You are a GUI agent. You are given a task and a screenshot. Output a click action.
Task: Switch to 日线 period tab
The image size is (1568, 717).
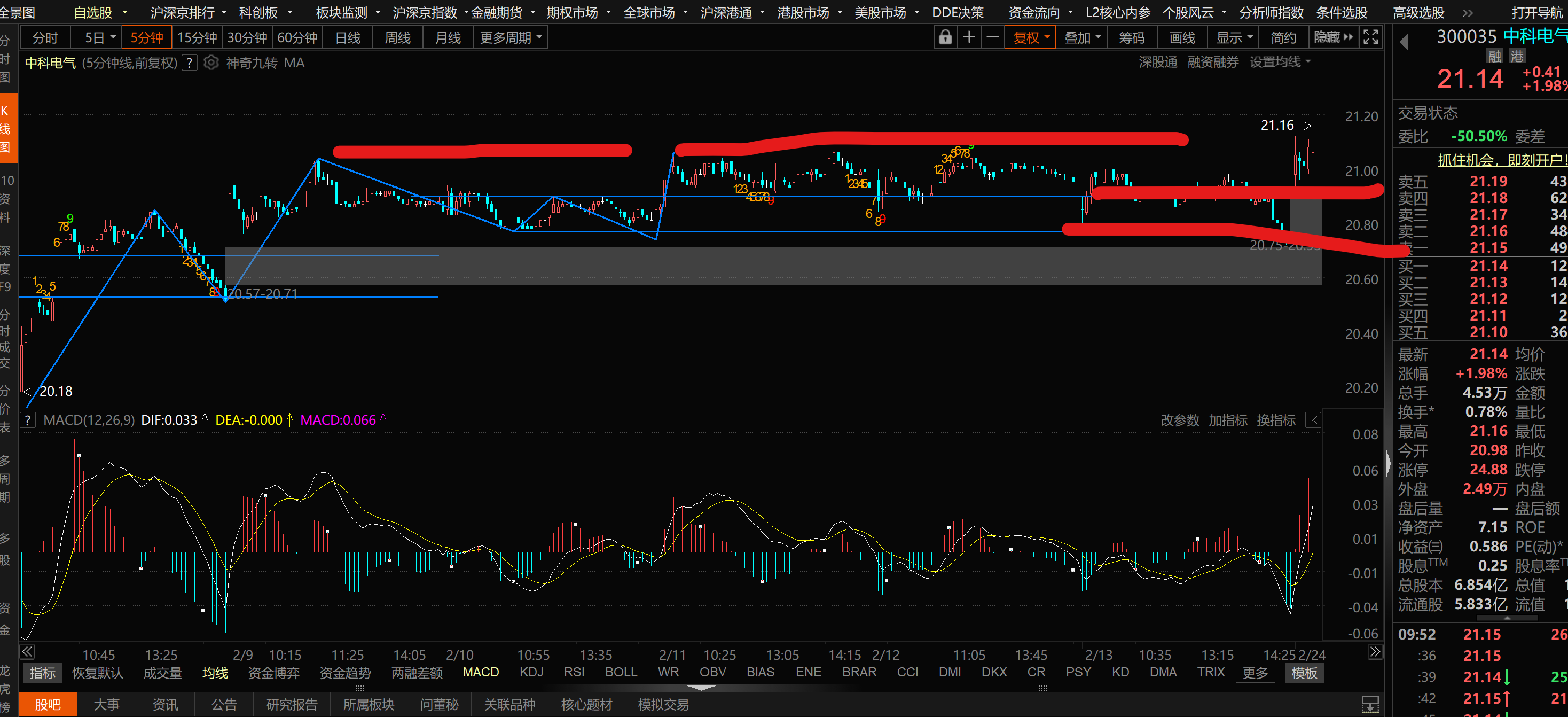[348, 38]
